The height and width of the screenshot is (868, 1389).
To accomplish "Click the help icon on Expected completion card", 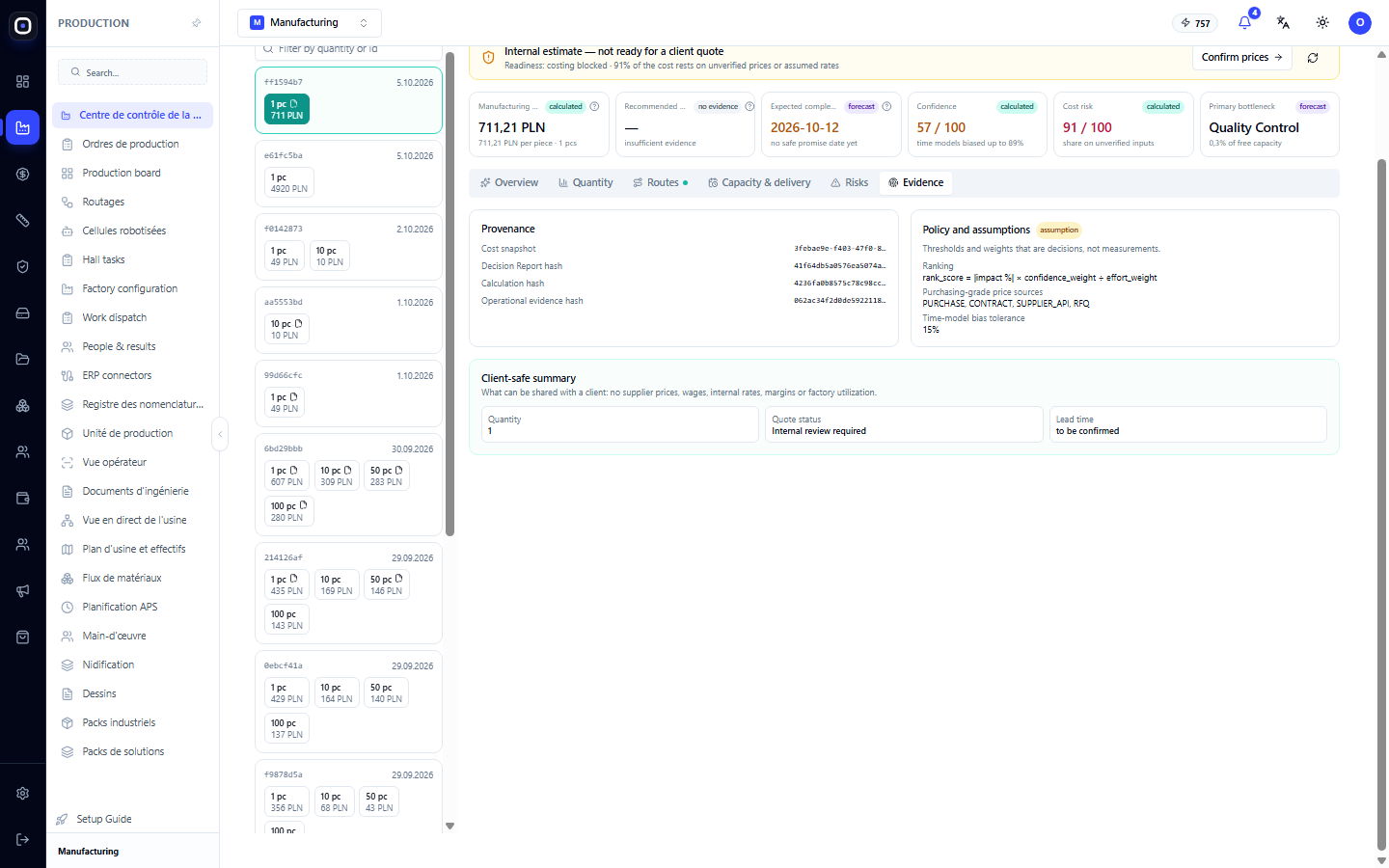I will 886,107.
